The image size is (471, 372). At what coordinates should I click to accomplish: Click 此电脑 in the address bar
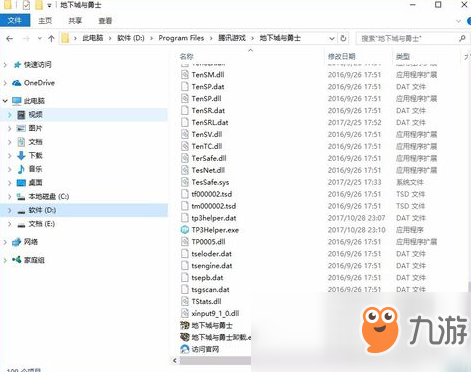[x=93, y=38]
